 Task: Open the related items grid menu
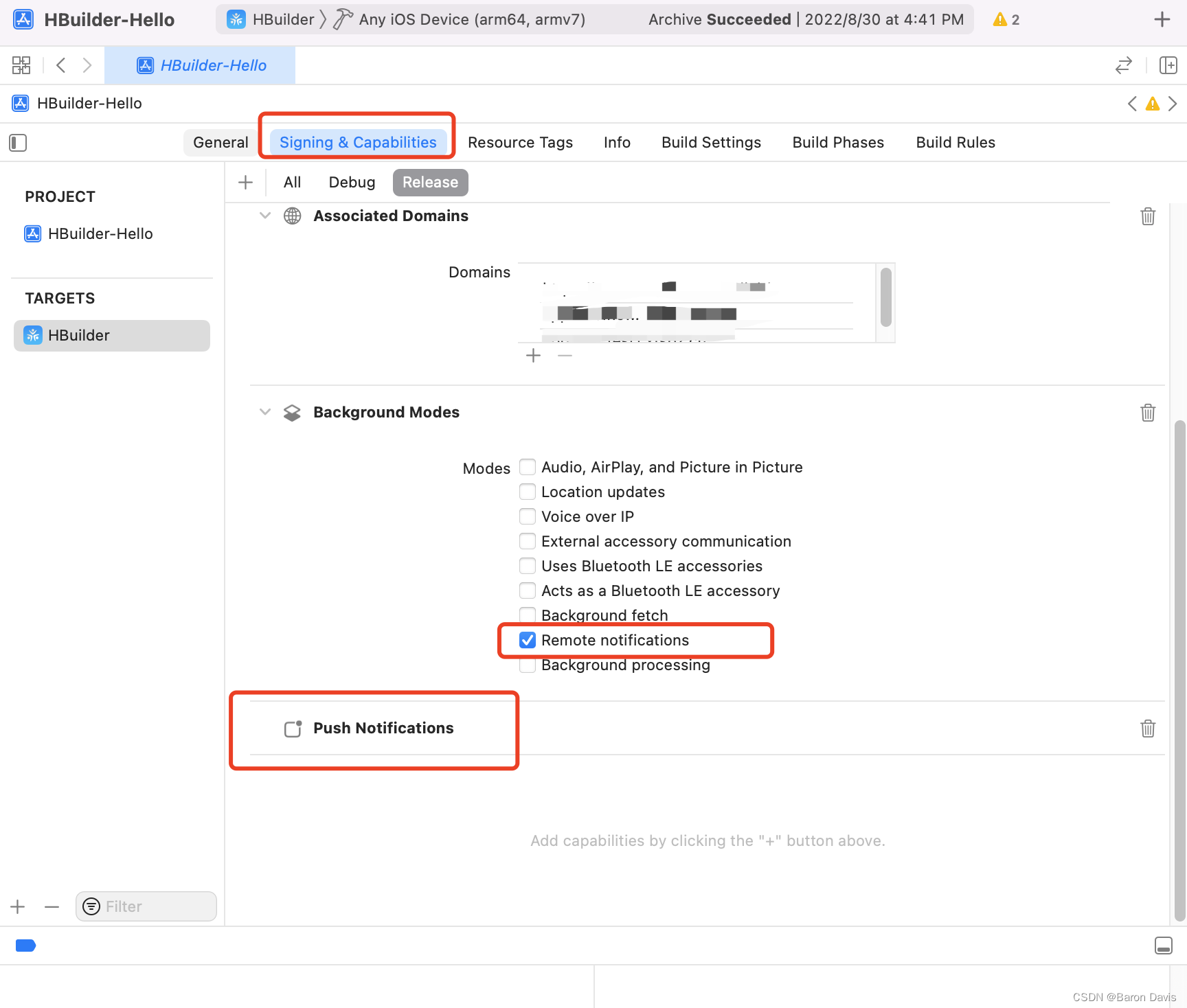point(21,65)
